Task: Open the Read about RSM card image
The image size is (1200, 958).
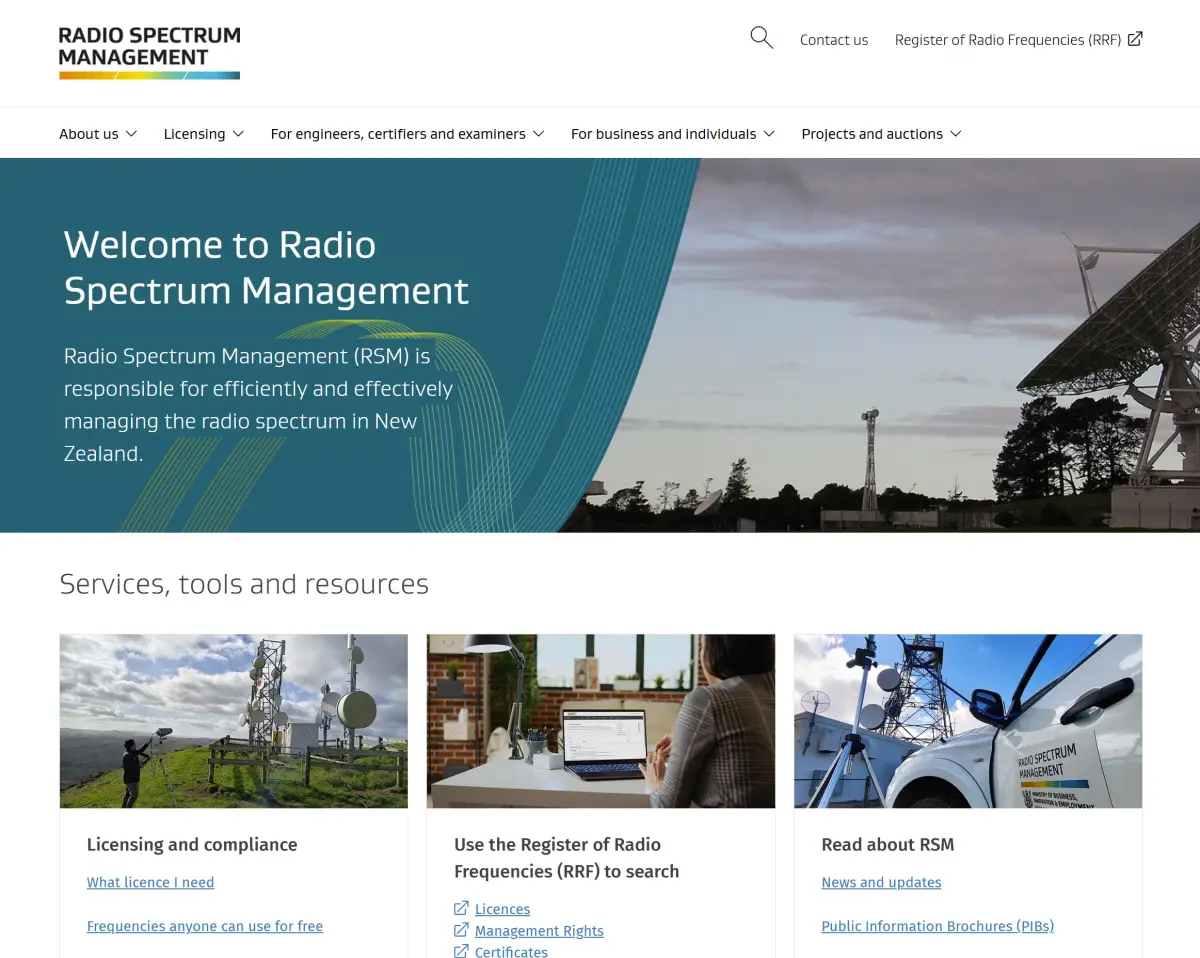Action: (968, 720)
